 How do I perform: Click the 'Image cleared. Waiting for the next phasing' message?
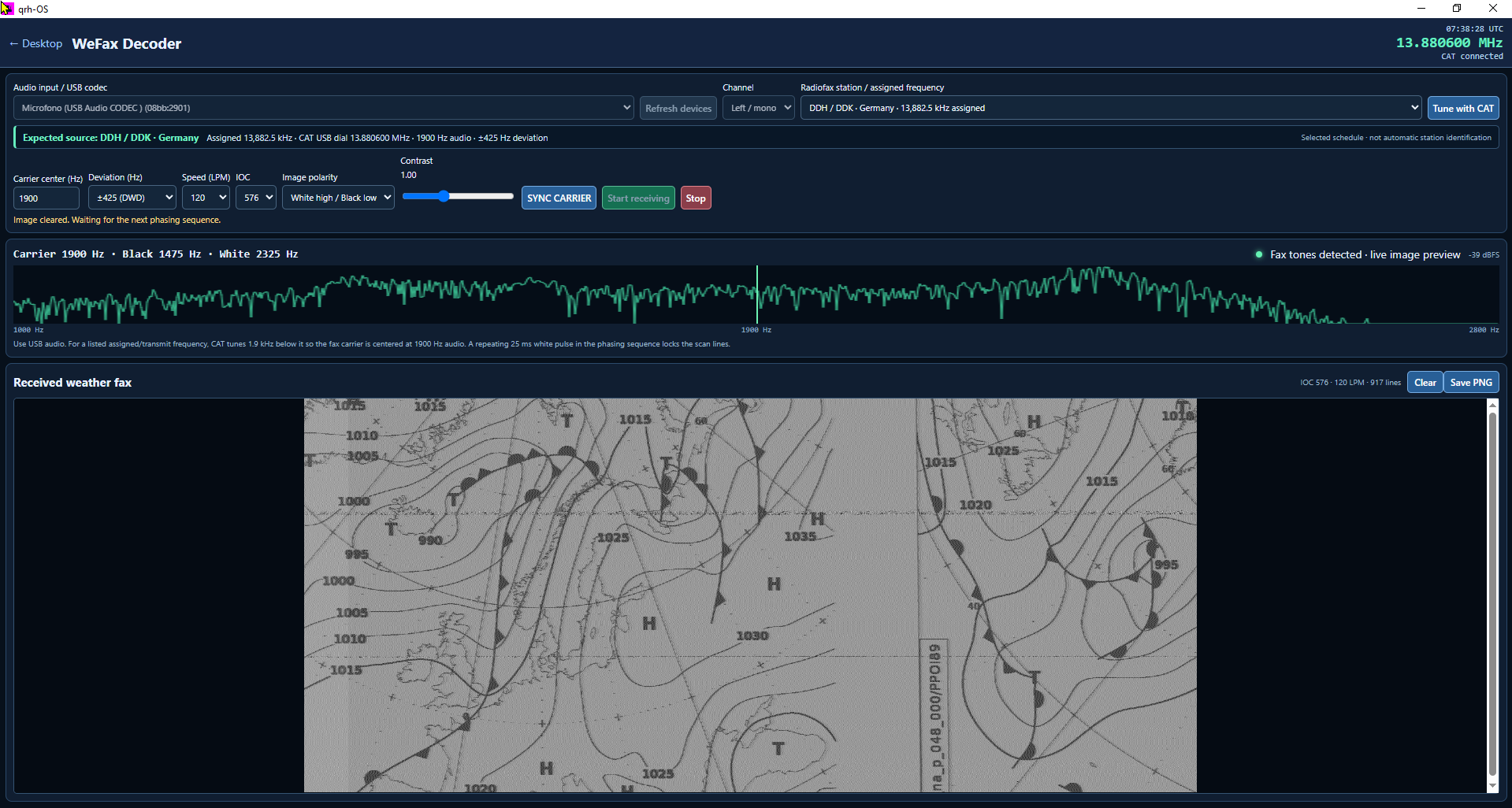pyautogui.click(x=117, y=220)
